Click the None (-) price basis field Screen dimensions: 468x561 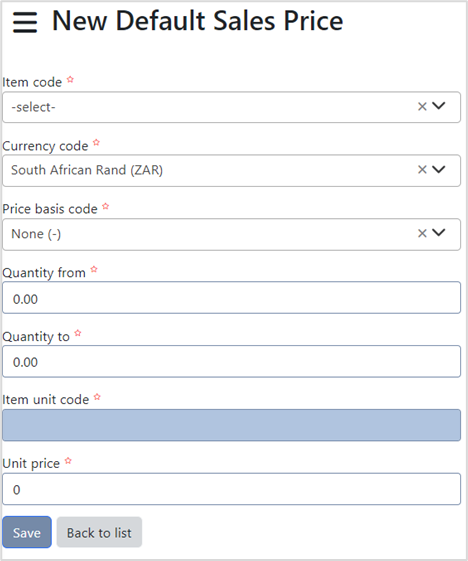pos(231,234)
